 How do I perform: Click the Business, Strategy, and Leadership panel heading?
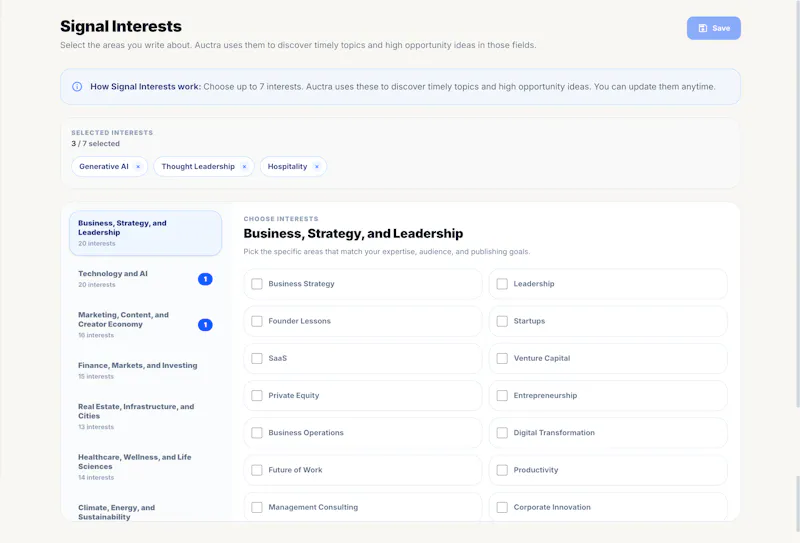coord(353,234)
